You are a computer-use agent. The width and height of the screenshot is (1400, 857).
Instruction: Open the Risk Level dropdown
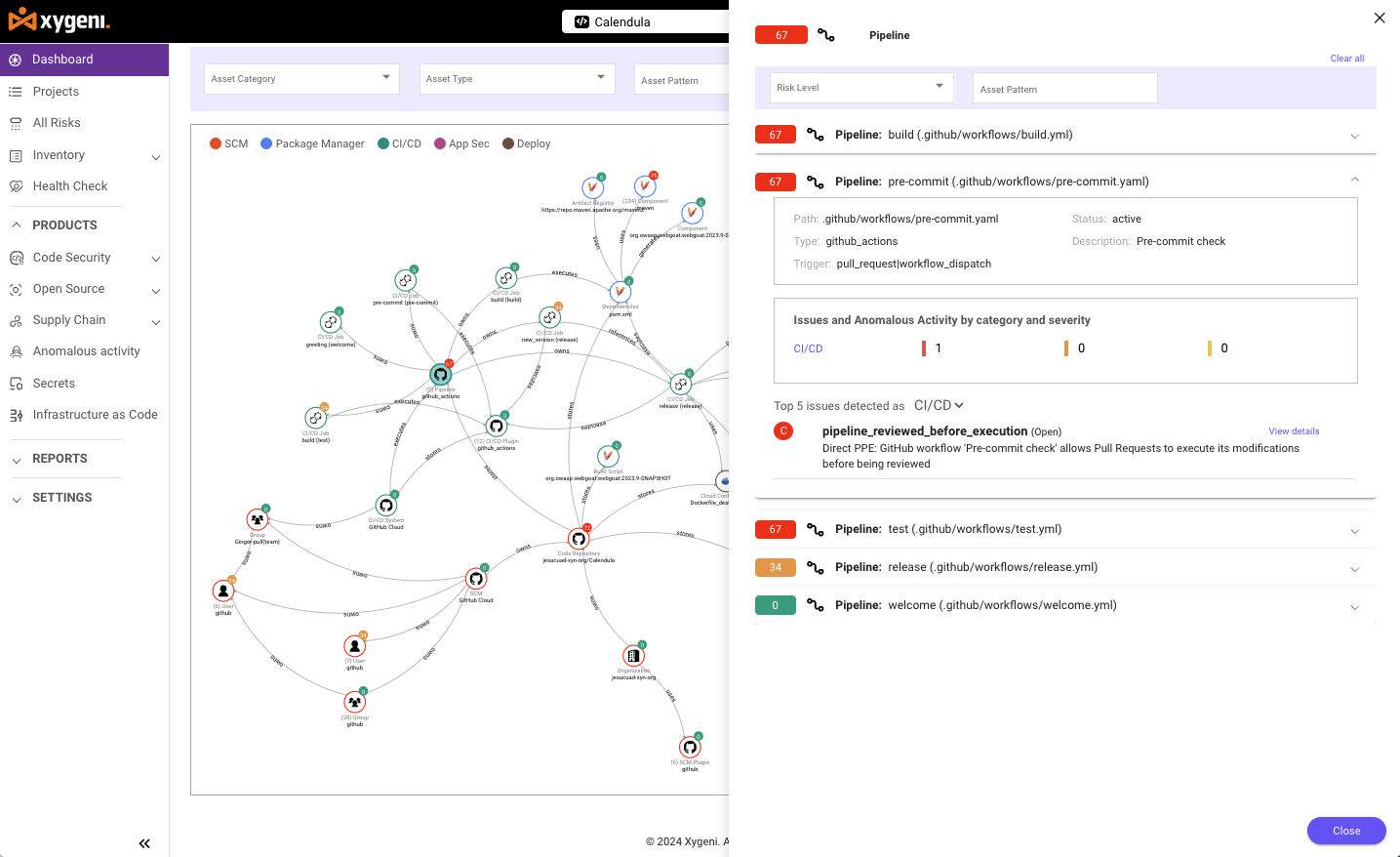click(860, 87)
